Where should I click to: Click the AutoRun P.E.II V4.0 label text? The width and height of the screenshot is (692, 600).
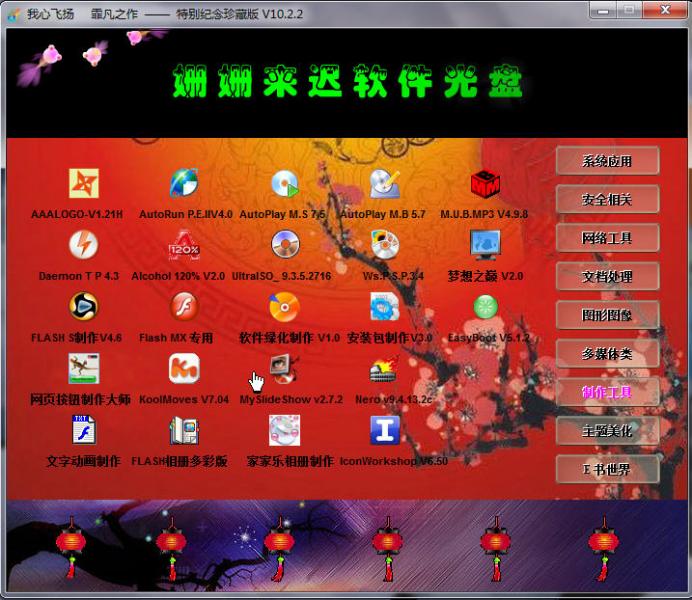point(186,214)
